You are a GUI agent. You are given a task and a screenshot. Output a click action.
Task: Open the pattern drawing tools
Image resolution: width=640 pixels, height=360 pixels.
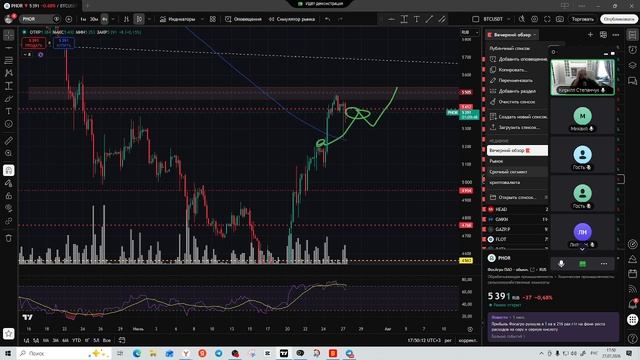tap(9, 73)
